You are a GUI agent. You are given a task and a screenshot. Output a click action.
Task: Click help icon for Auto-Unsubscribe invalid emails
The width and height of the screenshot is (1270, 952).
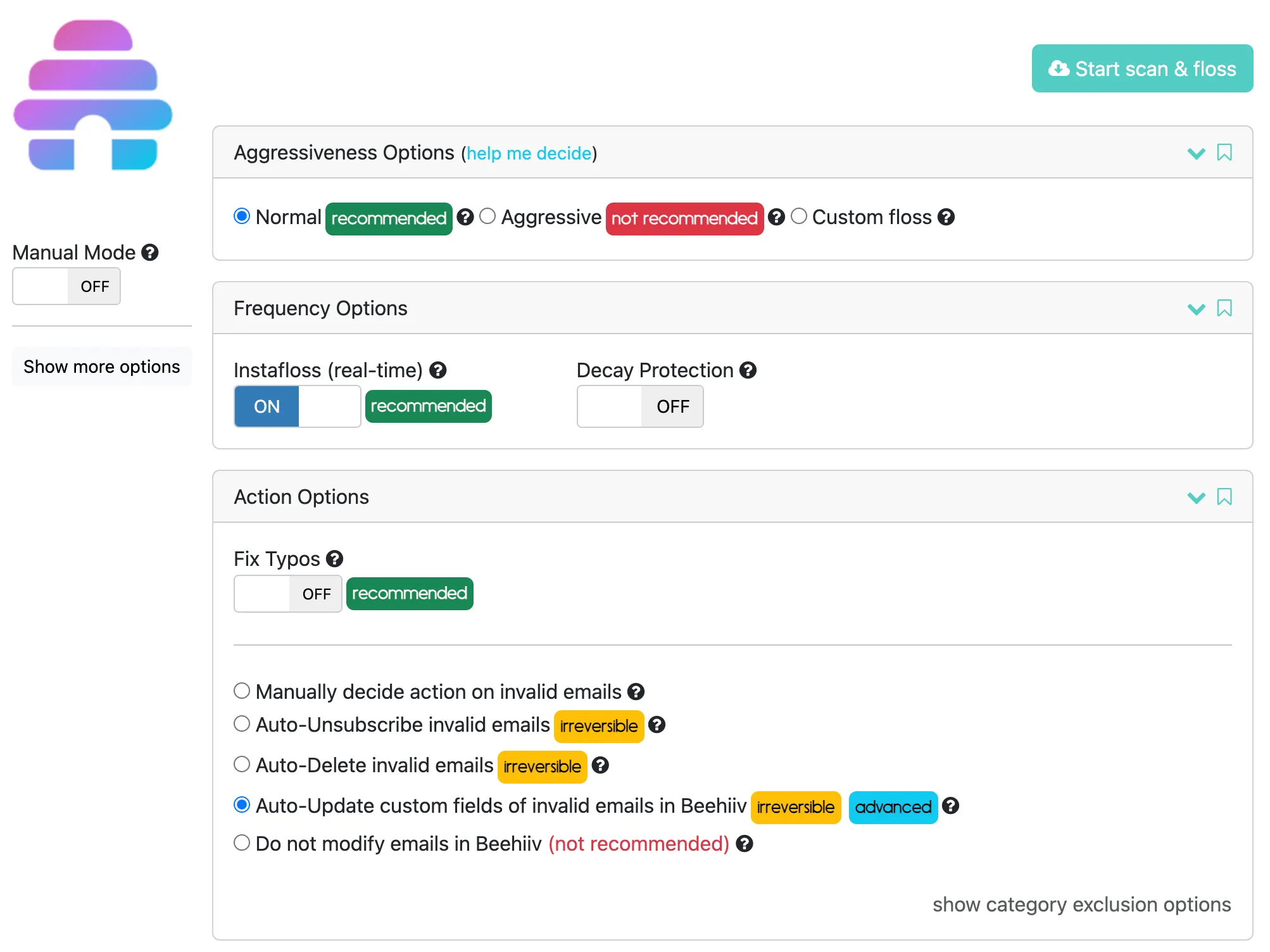click(x=657, y=725)
